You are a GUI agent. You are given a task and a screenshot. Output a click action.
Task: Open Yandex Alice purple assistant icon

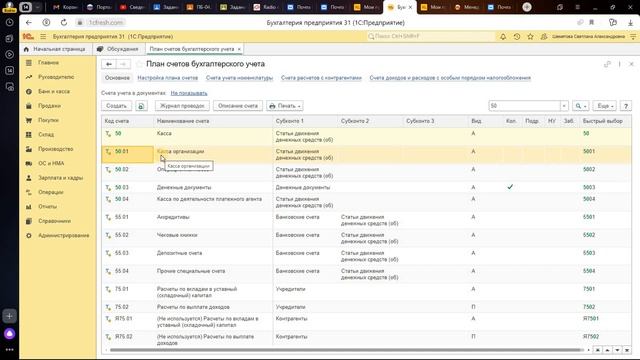click(9, 334)
